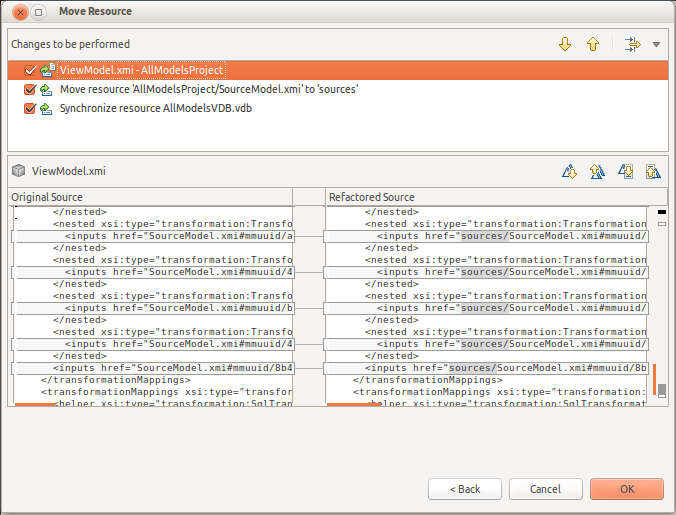Go to previous difference in compare viewer
Viewport: 676px width, 515px height.
coord(597,172)
